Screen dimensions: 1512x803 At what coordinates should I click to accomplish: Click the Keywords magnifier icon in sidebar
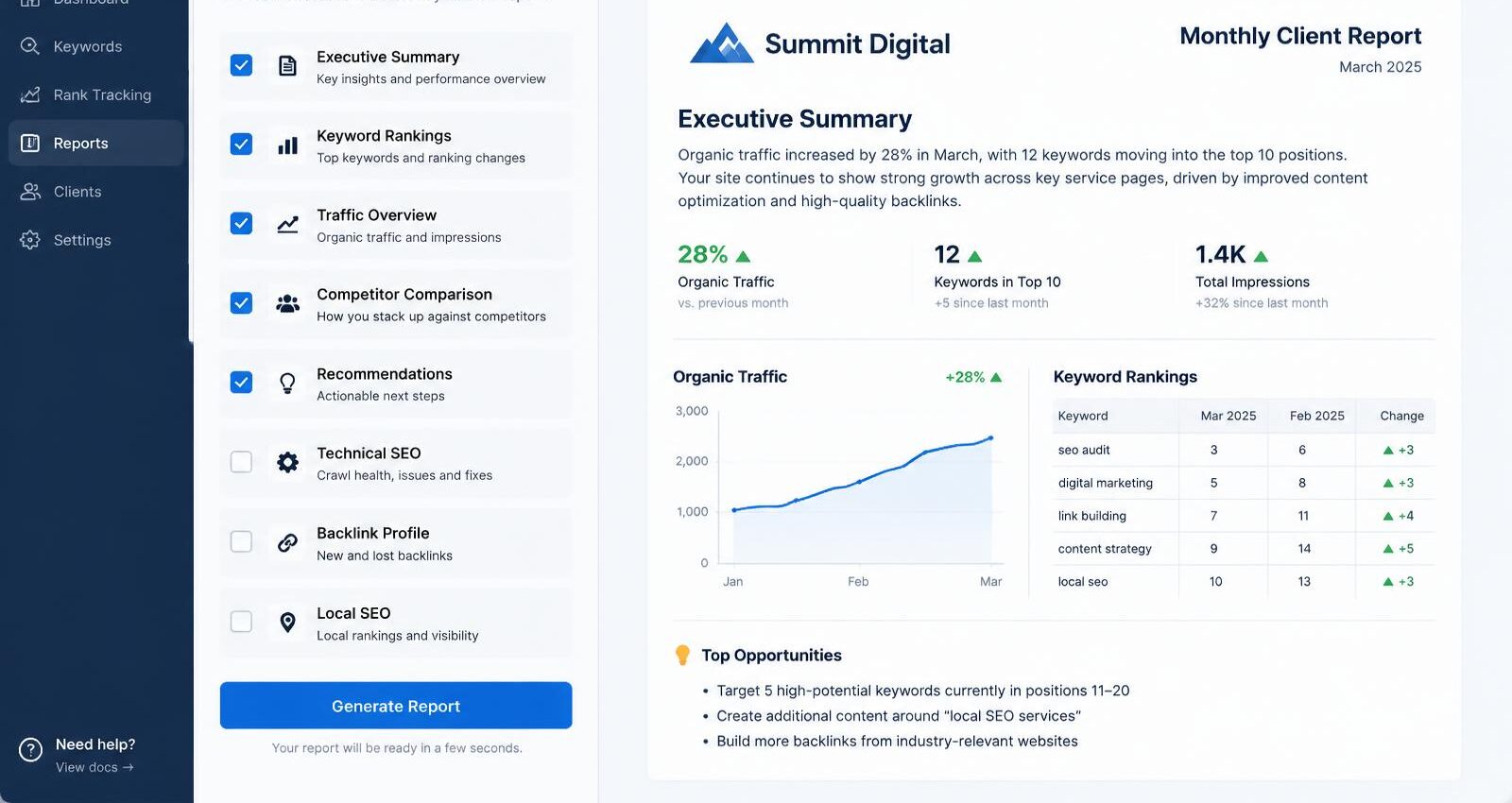pos(30,46)
